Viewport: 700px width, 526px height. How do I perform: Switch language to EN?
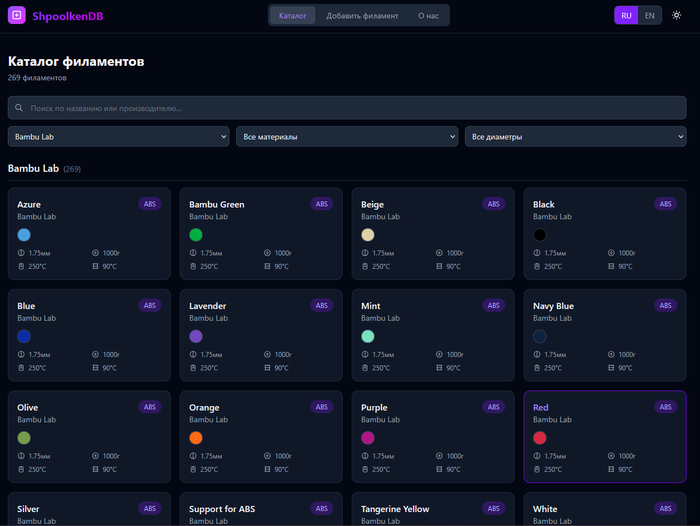650,16
